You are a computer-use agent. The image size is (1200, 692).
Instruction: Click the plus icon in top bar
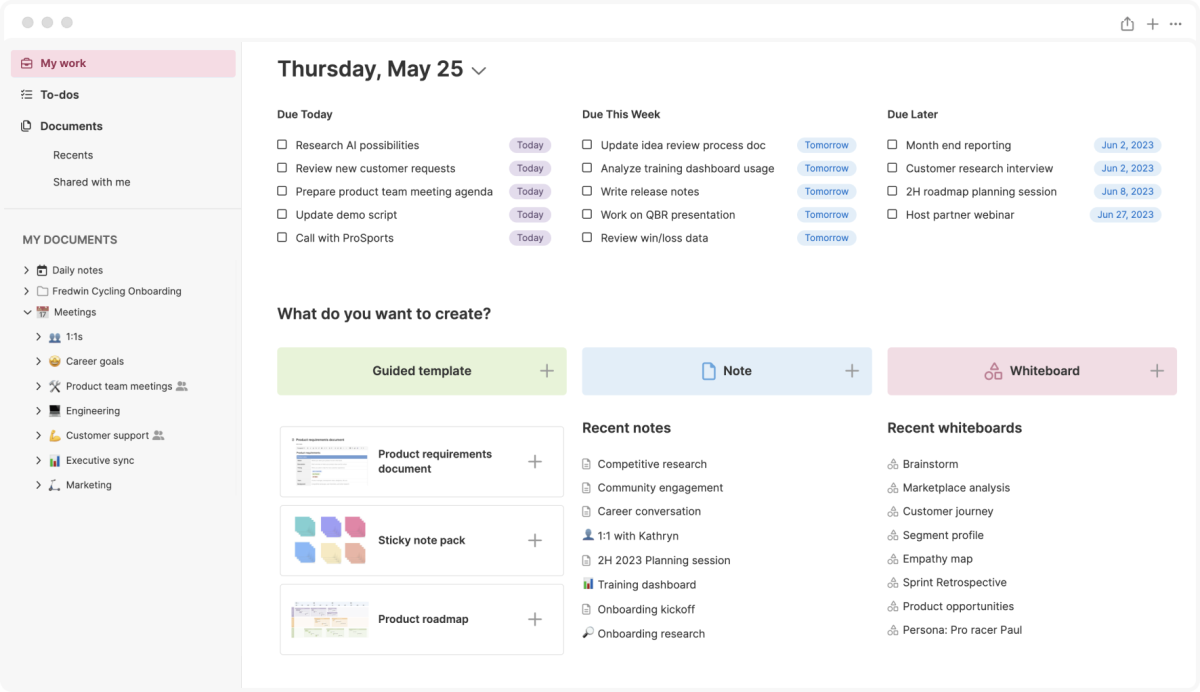(1152, 24)
